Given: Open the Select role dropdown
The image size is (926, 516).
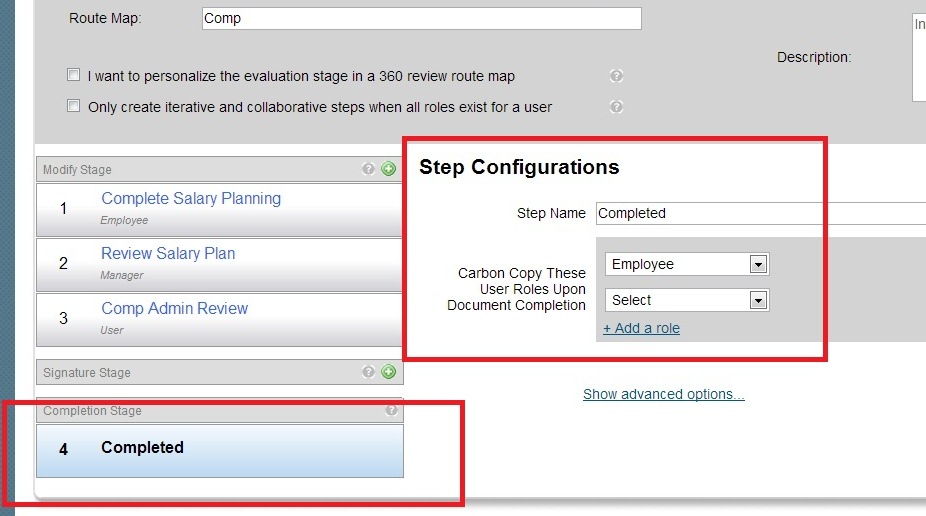Looking at the screenshot, I should pos(687,300).
